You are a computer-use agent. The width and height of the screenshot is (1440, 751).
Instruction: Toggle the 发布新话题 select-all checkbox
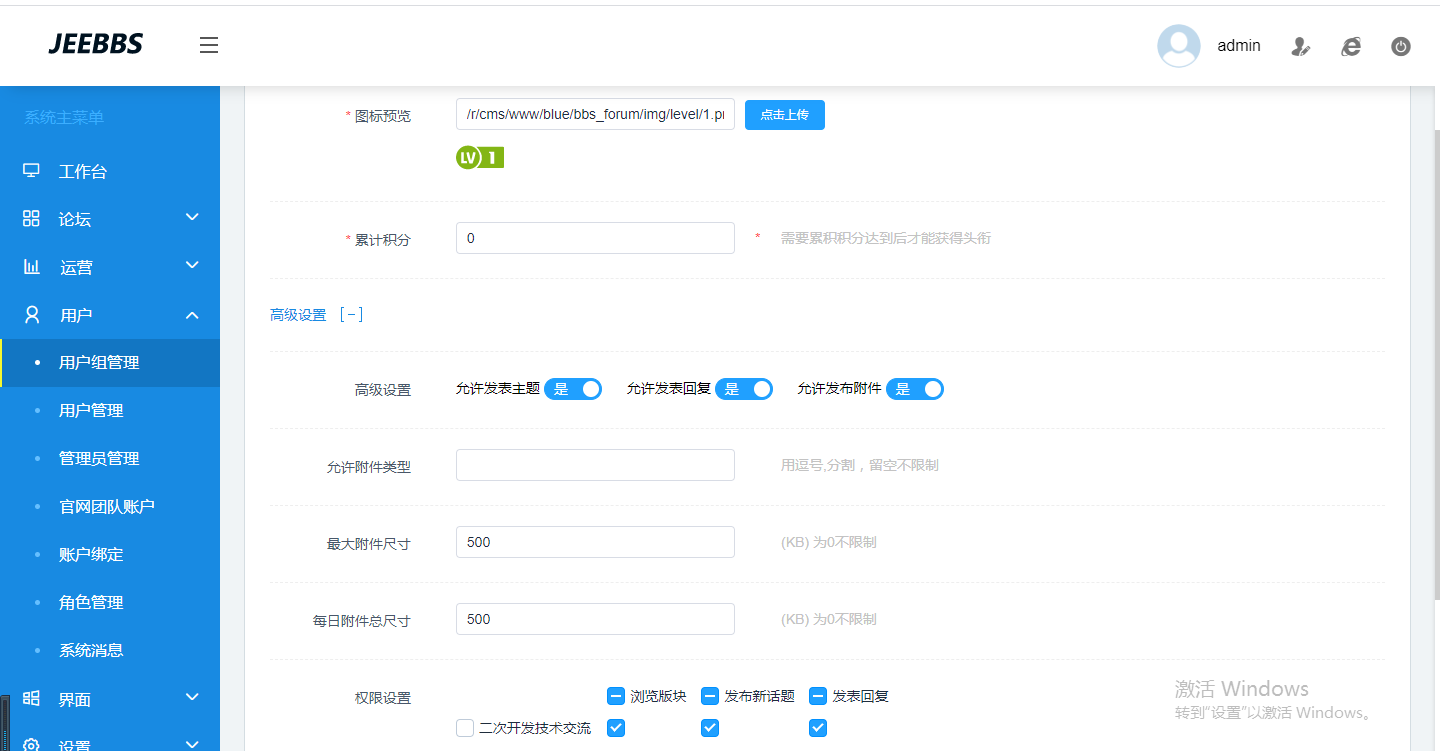tap(710, 696)
